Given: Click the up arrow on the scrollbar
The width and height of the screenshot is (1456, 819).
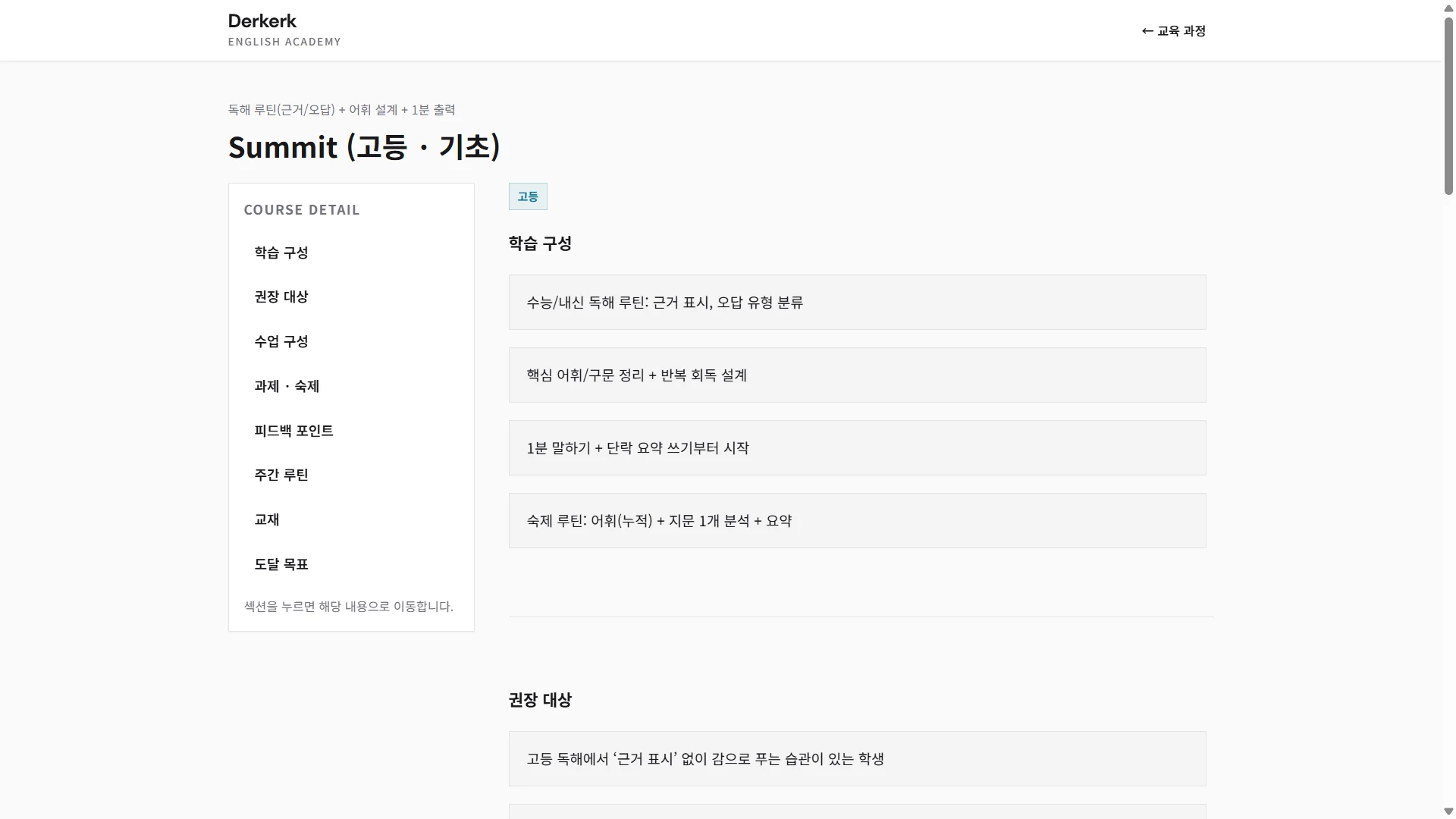Looking at the screenshot, I should 1447,8.
